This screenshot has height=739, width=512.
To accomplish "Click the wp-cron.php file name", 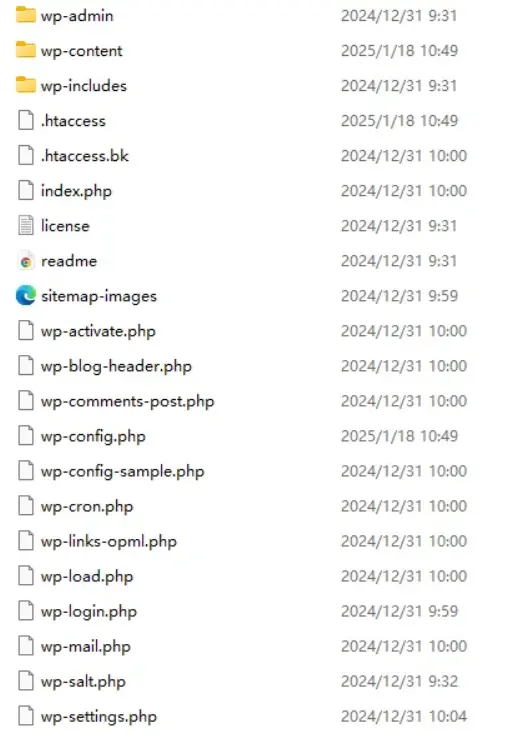I will click(87, 506).
